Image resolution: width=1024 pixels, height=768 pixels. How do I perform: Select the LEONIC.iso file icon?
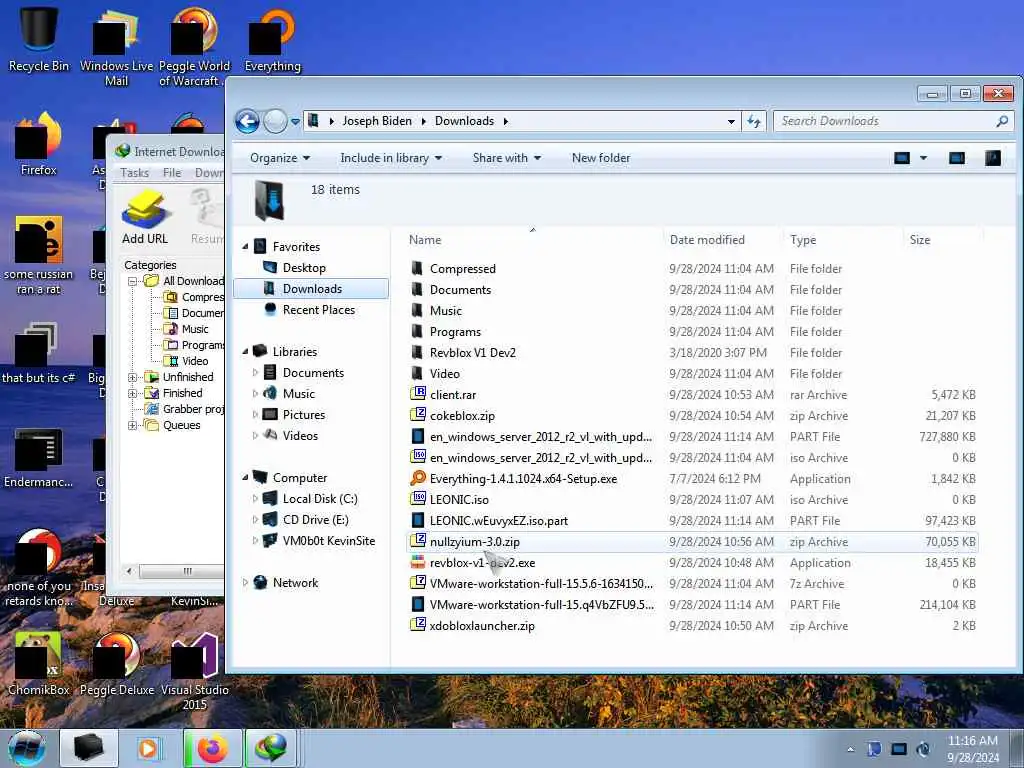point(417,499)
